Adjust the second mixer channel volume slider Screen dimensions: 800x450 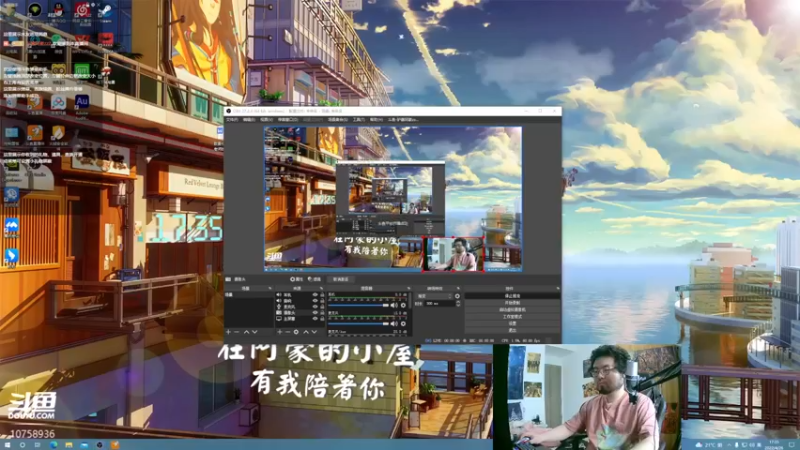359,324
